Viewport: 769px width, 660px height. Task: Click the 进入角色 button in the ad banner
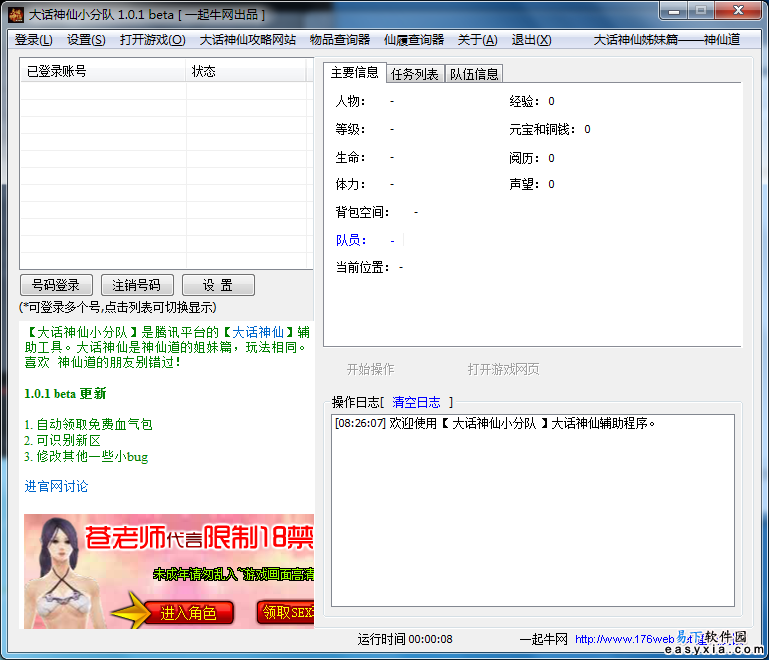click(x=188, y=613)
